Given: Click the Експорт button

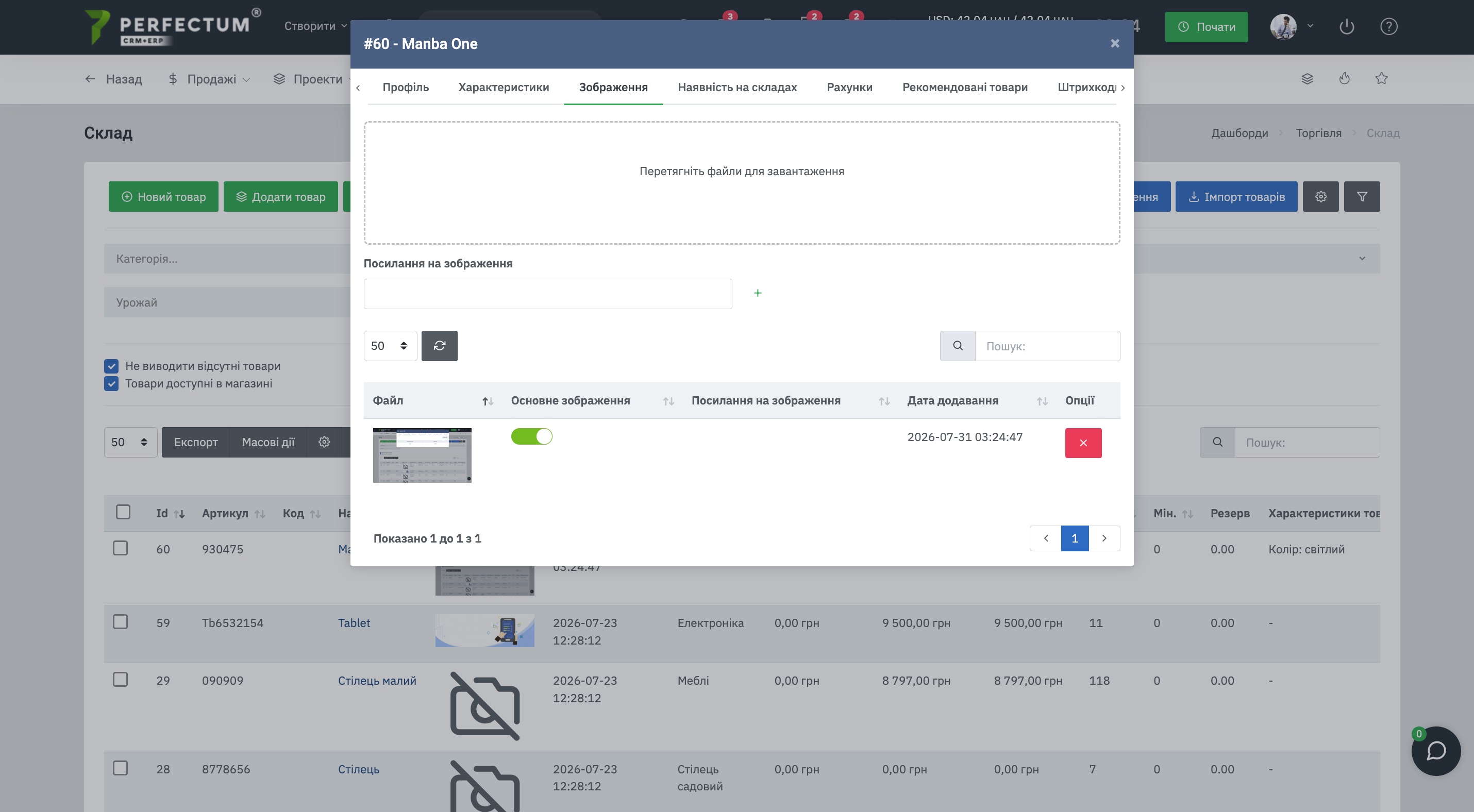Looking at the screenshot, I should (x=196, y=442).
